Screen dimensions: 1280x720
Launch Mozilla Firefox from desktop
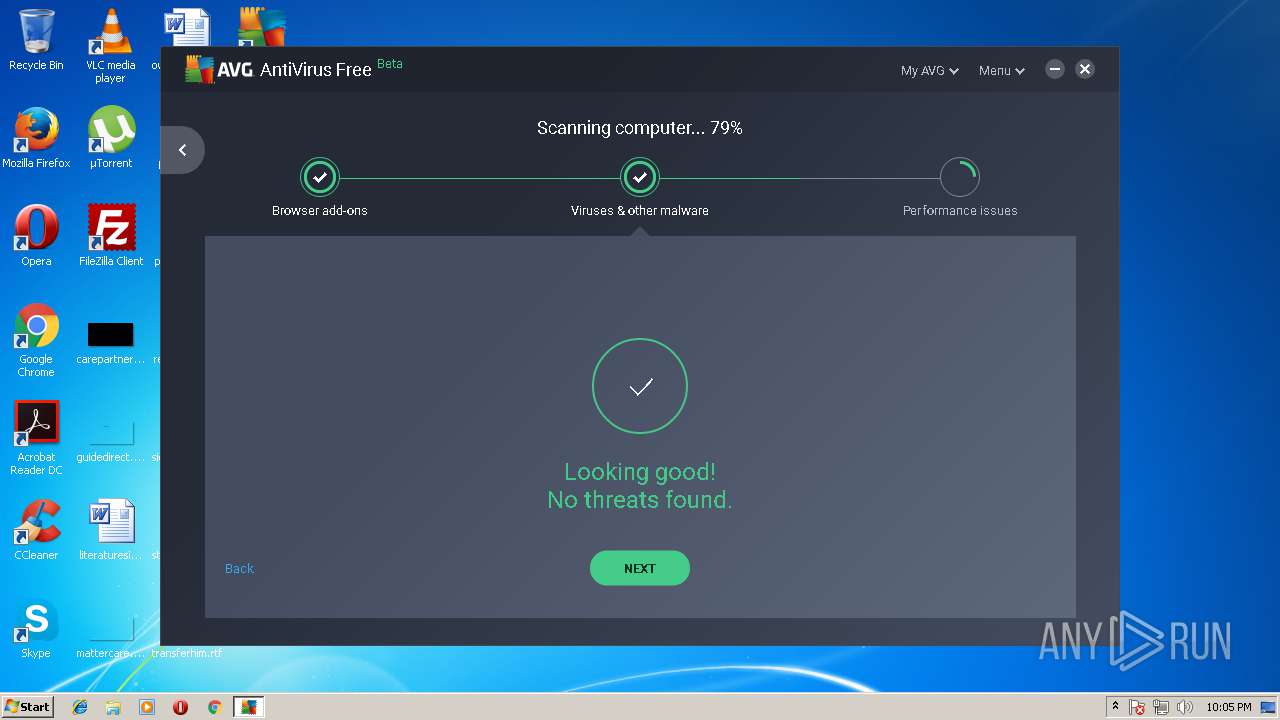[36, 138]
